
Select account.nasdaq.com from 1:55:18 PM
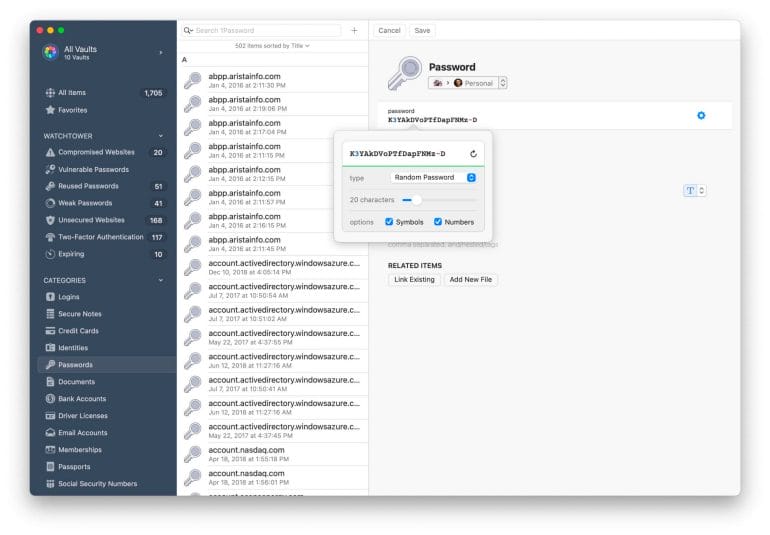273,454
